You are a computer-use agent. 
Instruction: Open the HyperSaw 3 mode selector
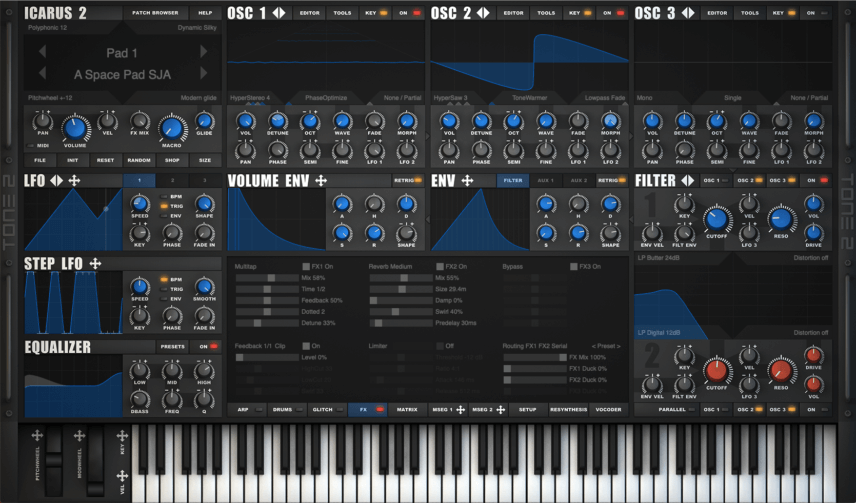(x=451, y=98)
